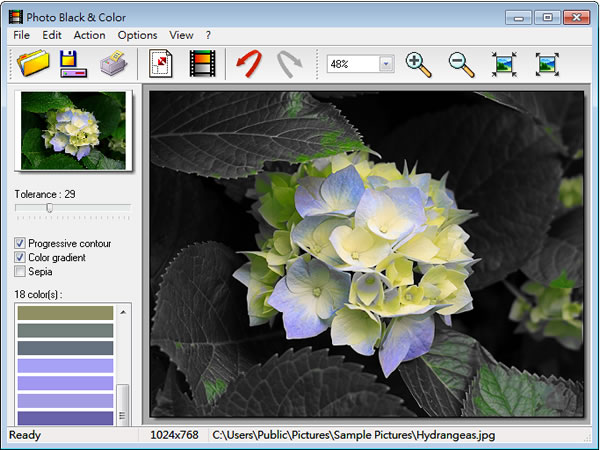Enable the Sepia checkbox
The image size is (600, 450).
click(20, 271)
